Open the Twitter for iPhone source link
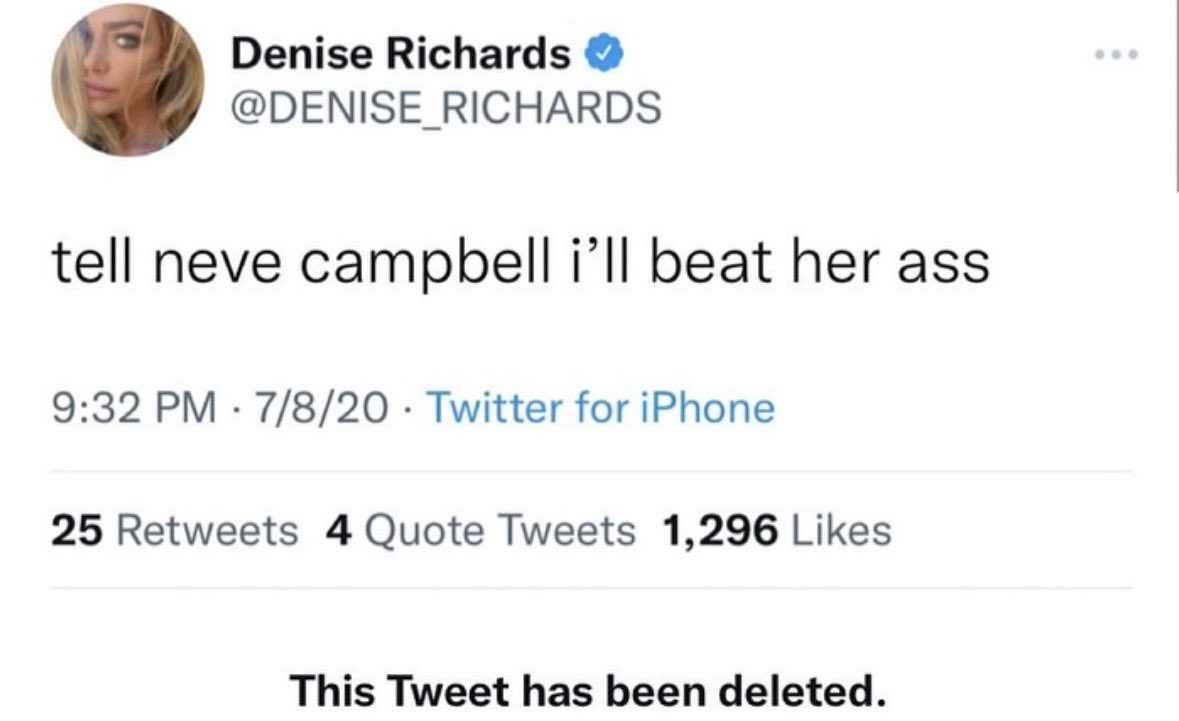 600,408
